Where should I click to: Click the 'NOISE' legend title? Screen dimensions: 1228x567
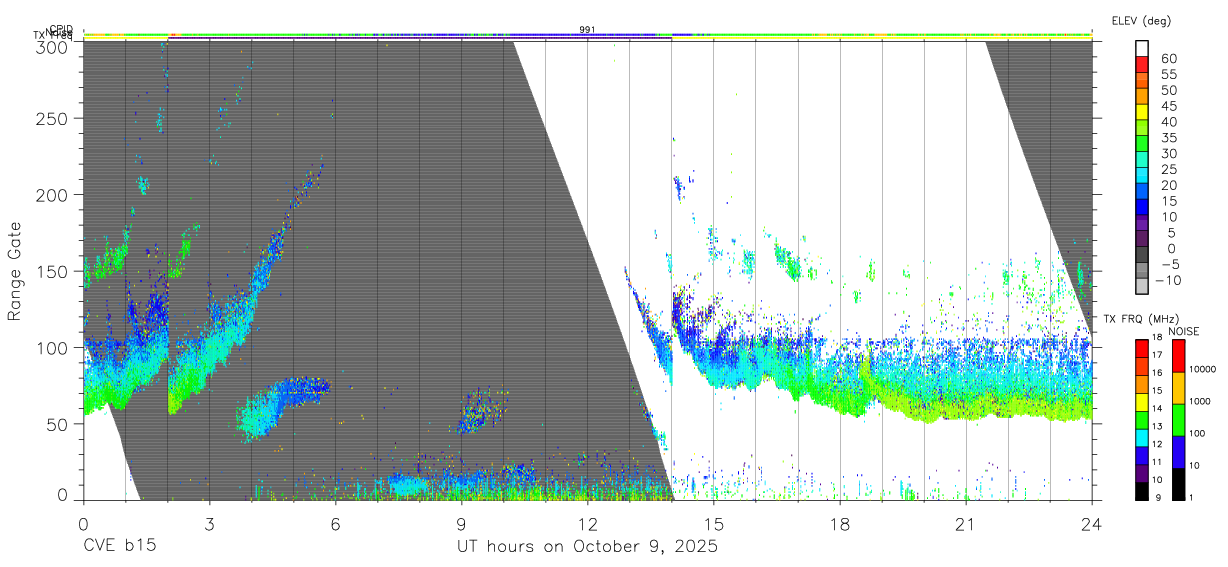[x=1184, y=331]
